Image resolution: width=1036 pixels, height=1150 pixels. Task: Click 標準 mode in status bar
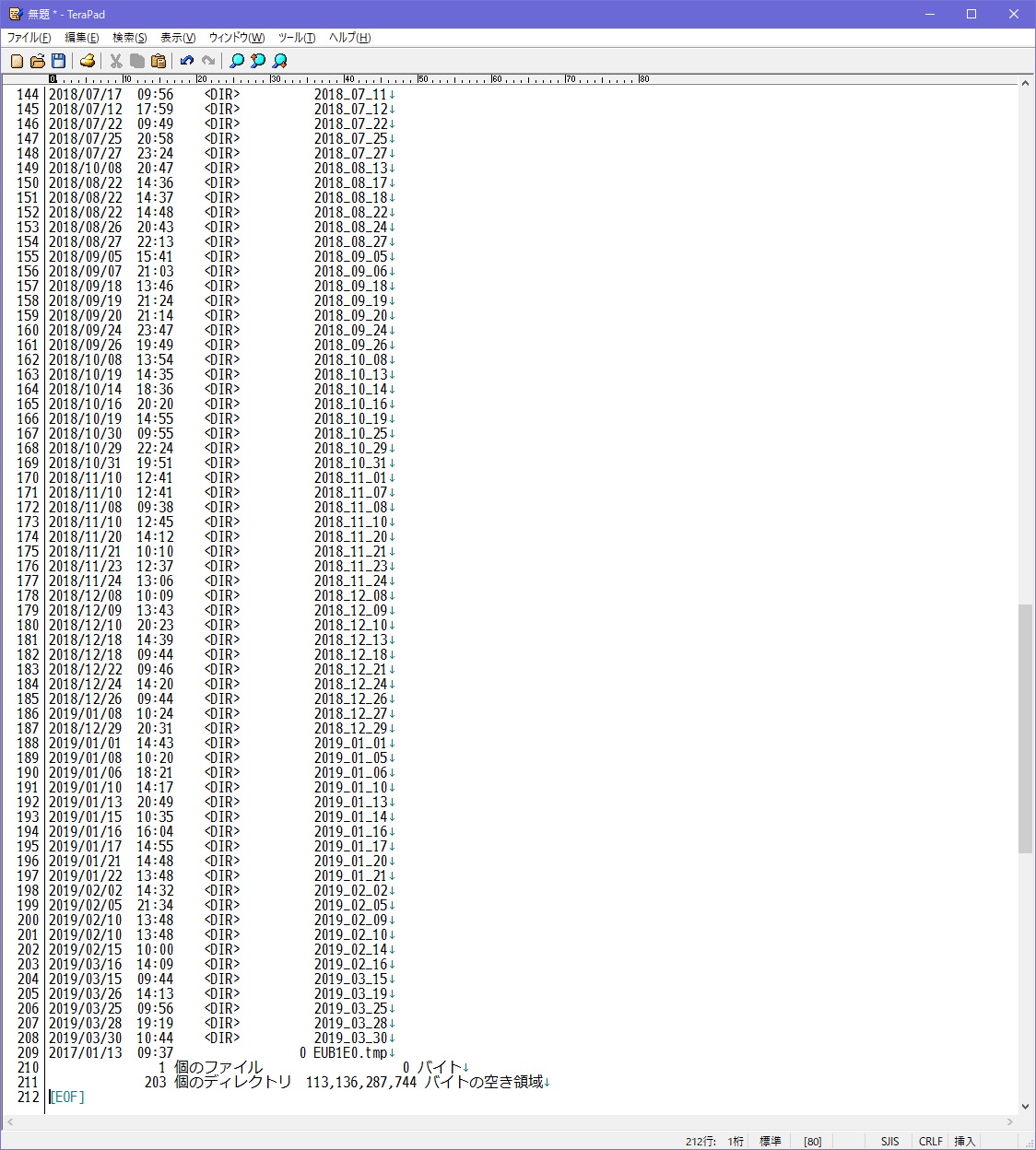tap(771, 1141)
